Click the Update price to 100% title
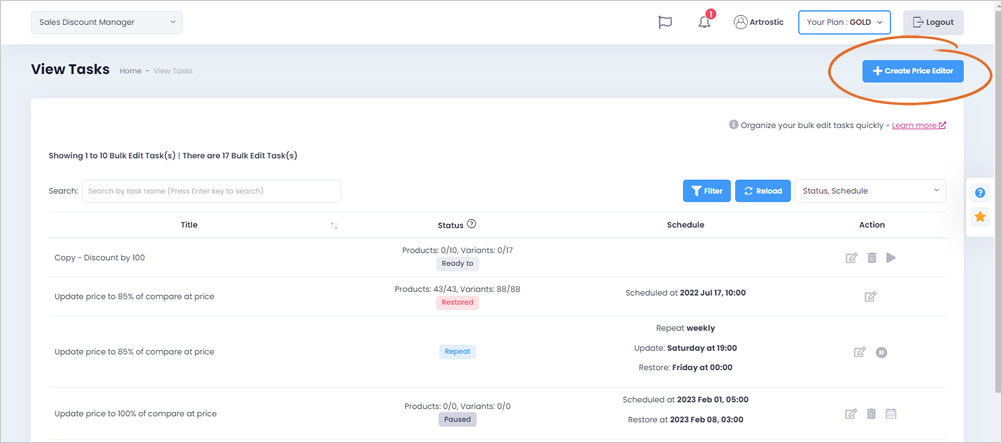Screen dimensions: 1002x443 tap(135, 414)
